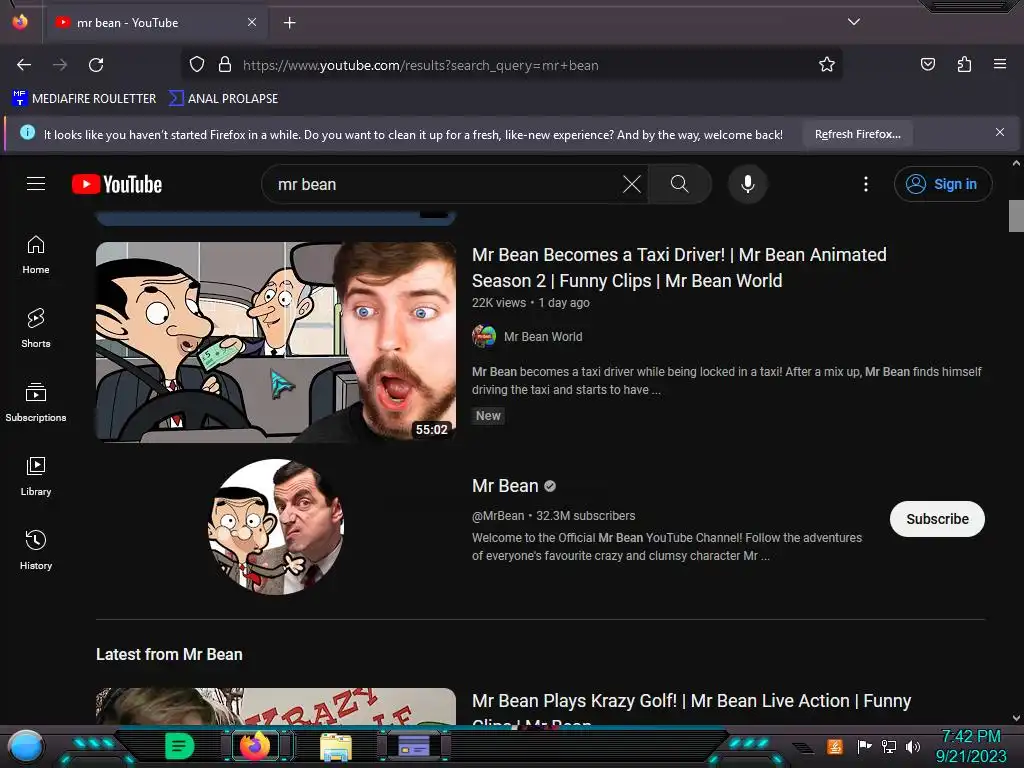
Task: Click the address bar URL
Action: pos(421,65)
